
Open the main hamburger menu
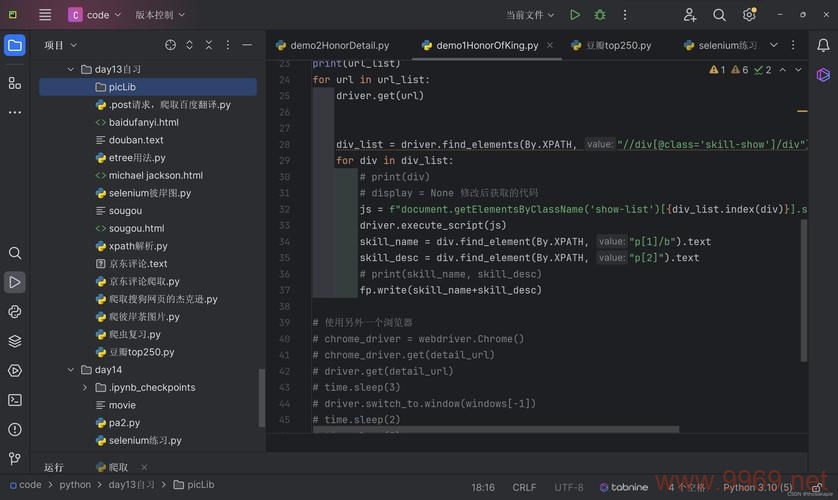click(45, 15)
